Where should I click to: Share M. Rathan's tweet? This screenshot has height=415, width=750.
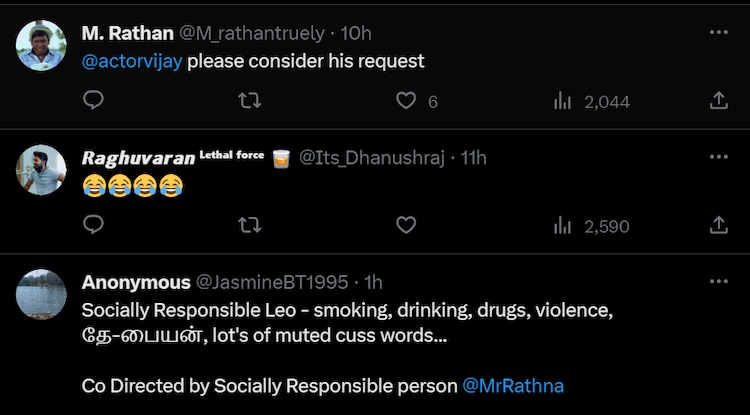tap(718, 100)
